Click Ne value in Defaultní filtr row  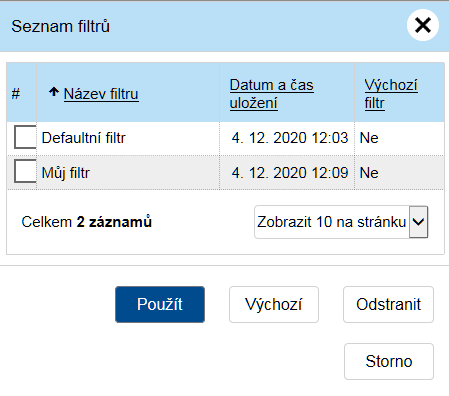point(369,138)
